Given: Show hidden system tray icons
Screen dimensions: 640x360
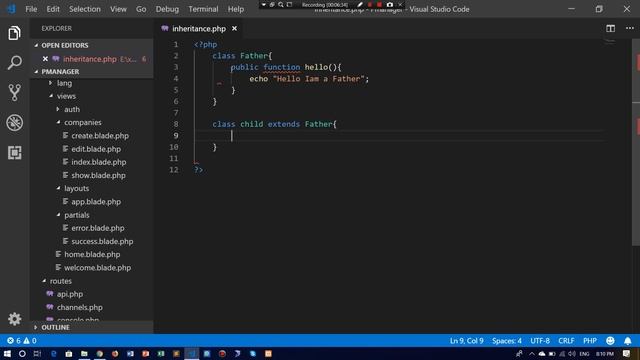Looking at the screenshot, I should [531, 353].
